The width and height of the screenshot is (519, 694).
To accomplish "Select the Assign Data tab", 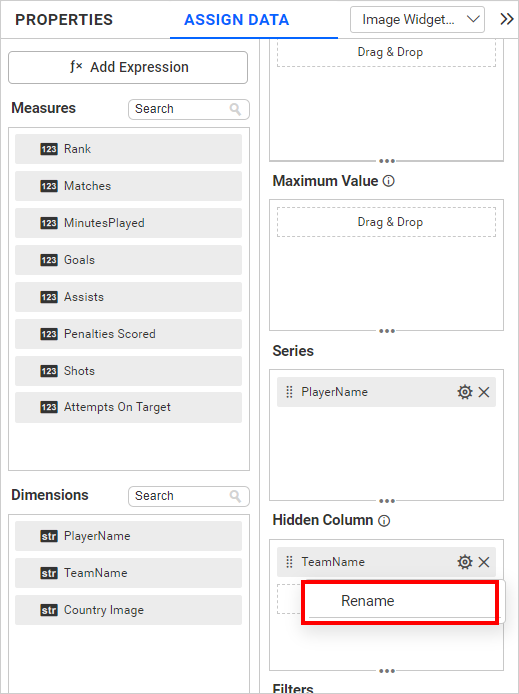I will coord(237,20).
